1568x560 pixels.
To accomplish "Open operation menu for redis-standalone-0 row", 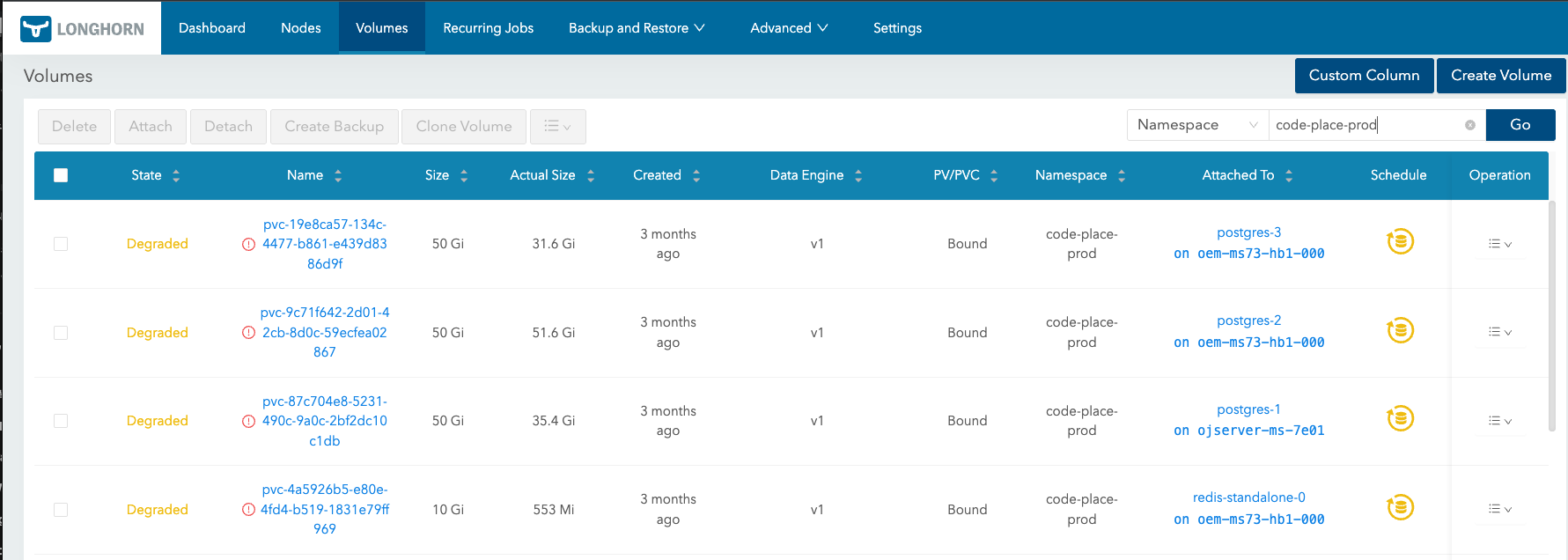I will (x=1499, y=509).
